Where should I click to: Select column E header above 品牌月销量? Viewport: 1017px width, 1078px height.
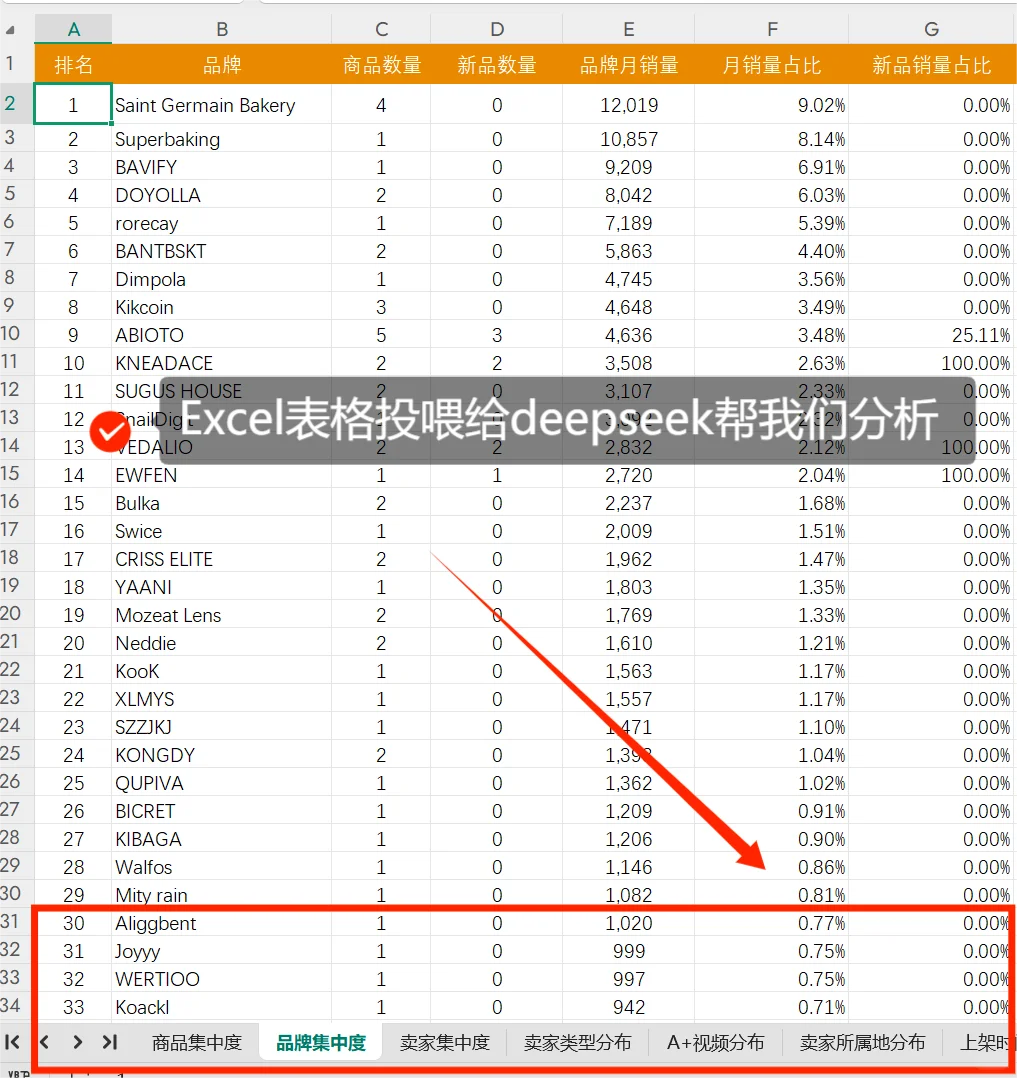click(x=628, y=29)
